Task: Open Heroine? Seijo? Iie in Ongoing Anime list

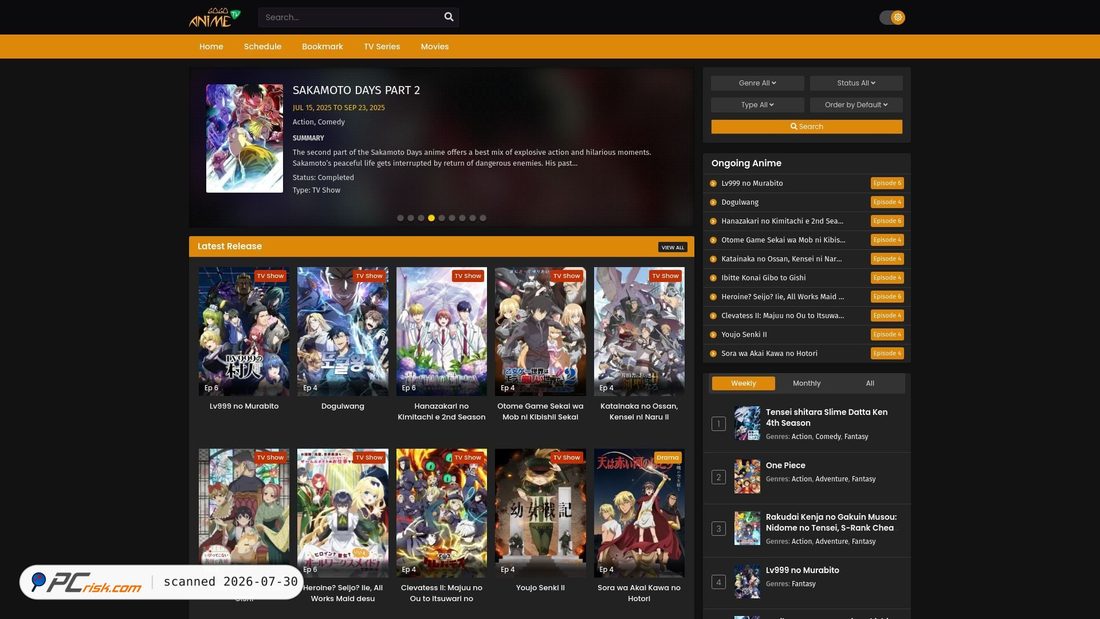Action: (x=783, y=297)
